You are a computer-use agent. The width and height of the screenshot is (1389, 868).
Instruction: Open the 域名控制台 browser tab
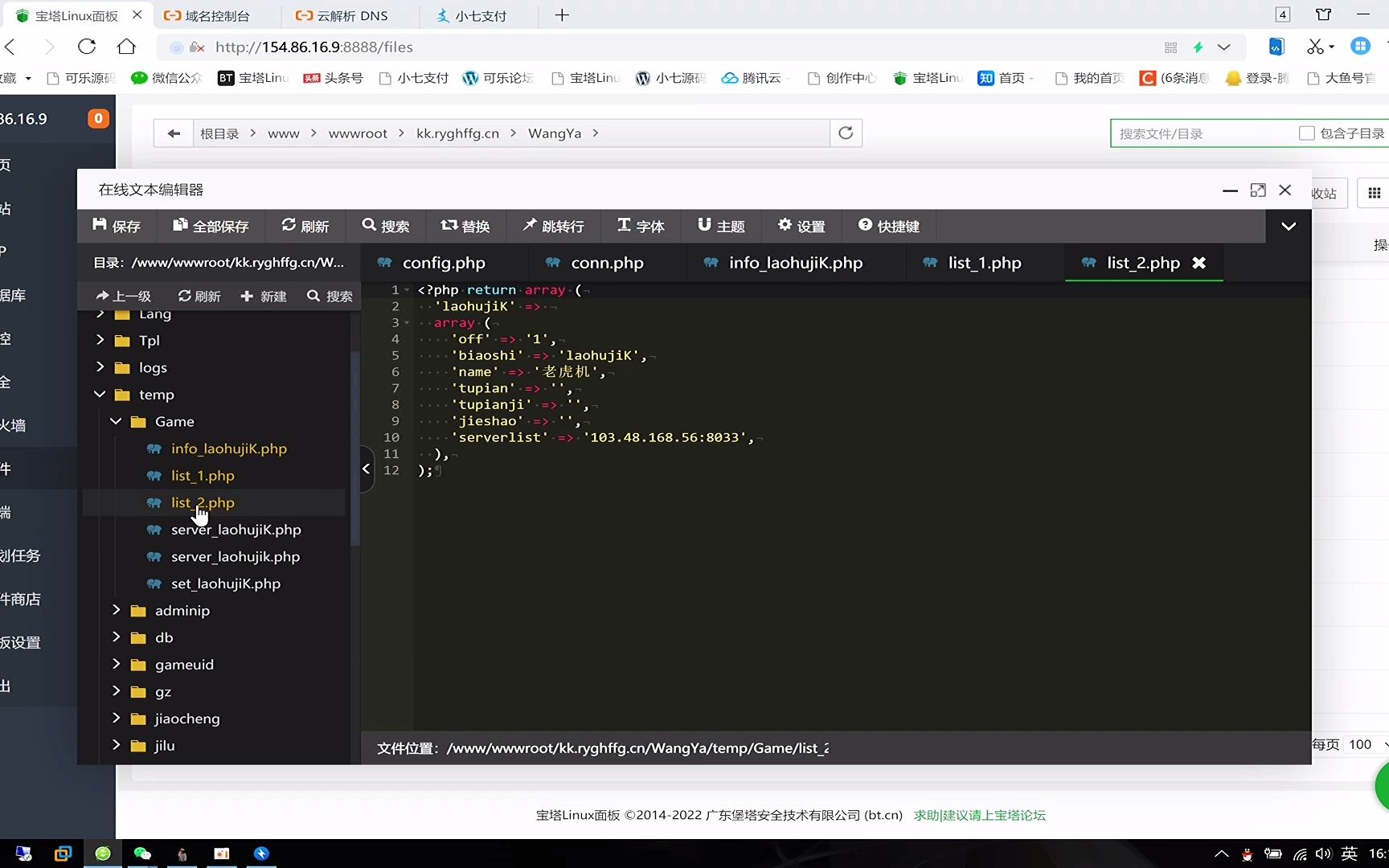point(215,15)
